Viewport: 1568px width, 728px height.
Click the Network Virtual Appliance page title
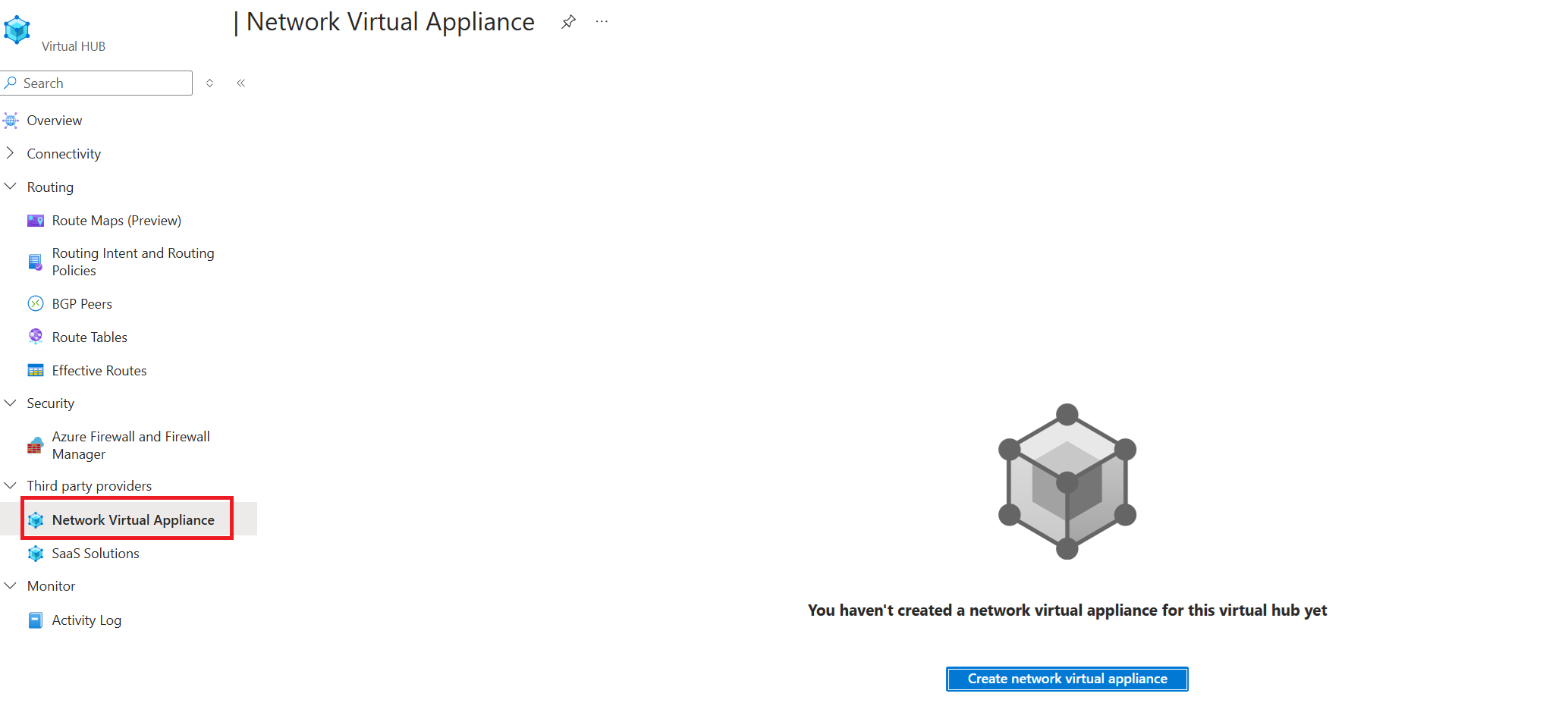[391, 22]
